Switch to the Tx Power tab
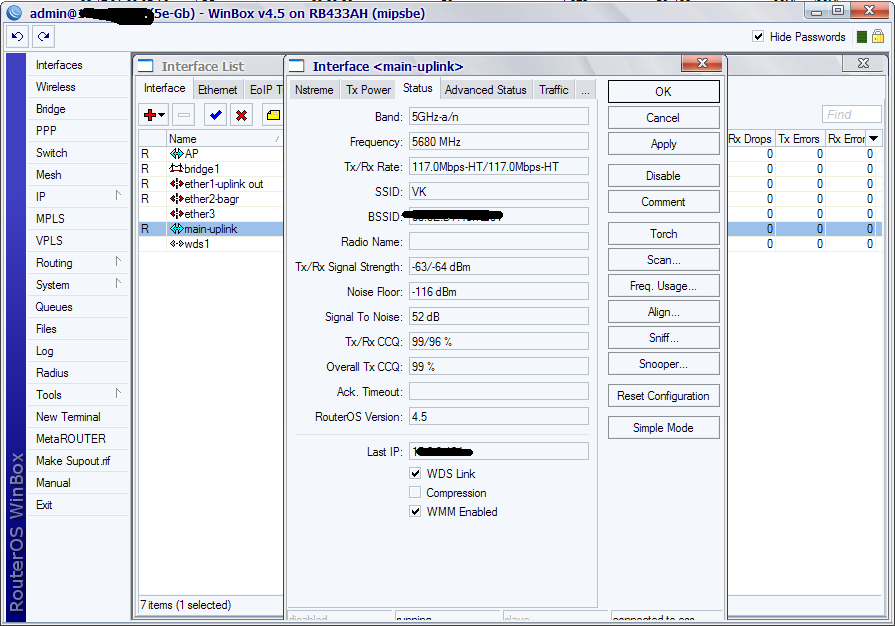The width and height of the screenshot is (895, 626). pos(368,90)
